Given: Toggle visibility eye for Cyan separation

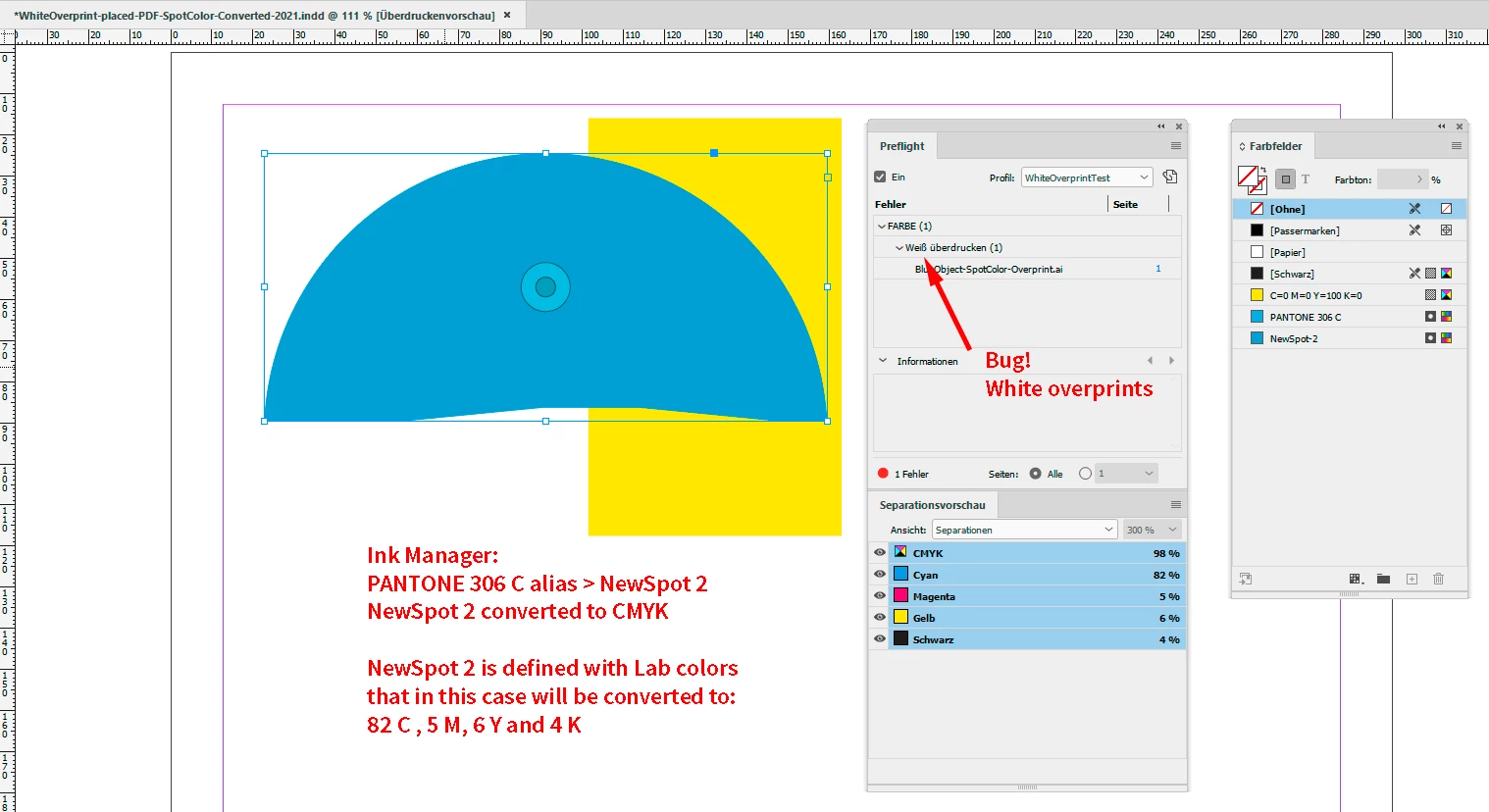Looking at the screenshot, I should point(879,575).
